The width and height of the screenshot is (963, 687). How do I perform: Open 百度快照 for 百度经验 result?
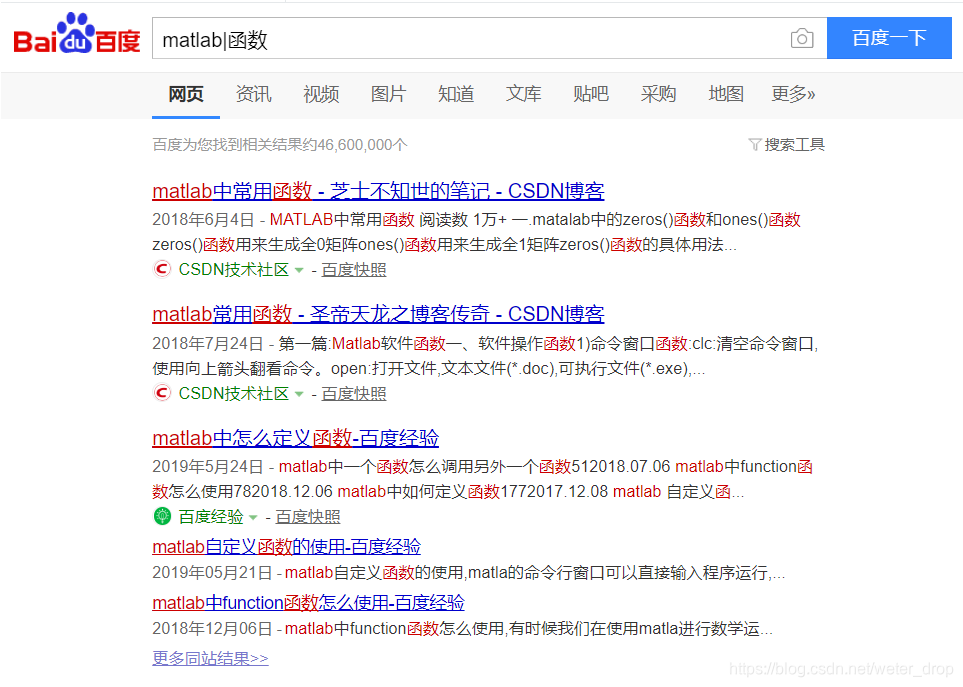[308, 517]
